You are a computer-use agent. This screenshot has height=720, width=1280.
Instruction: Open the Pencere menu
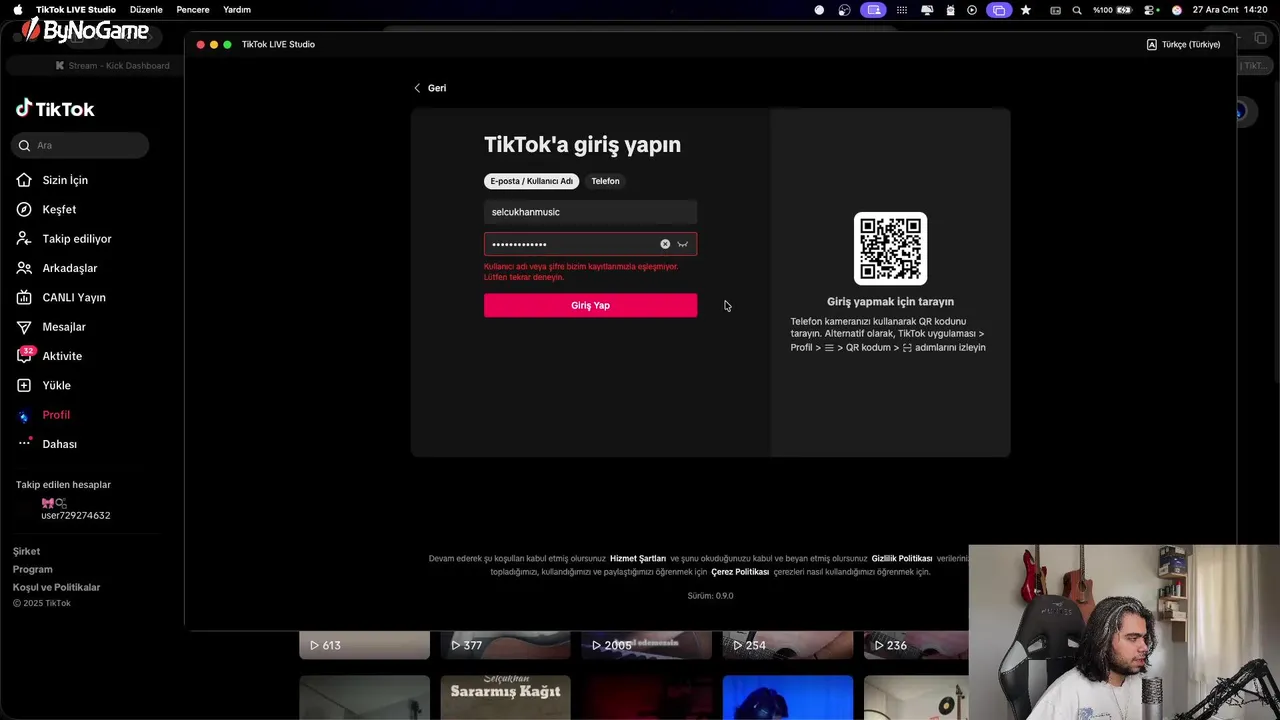click(x=193, y=10)
